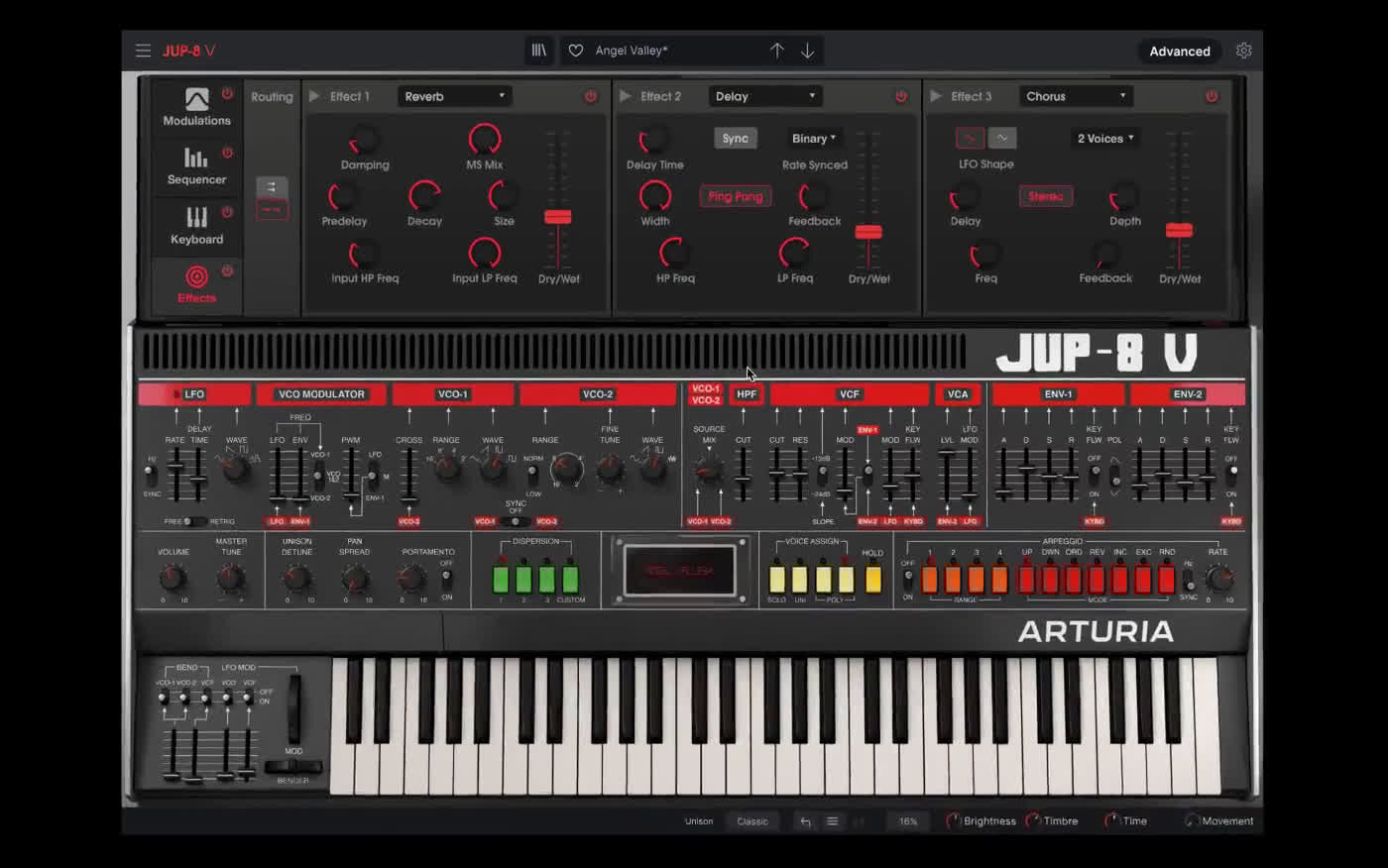Close the Advanced panel view
Image resolution: width=1388 pixels, height=868 pixels.
1179,51
